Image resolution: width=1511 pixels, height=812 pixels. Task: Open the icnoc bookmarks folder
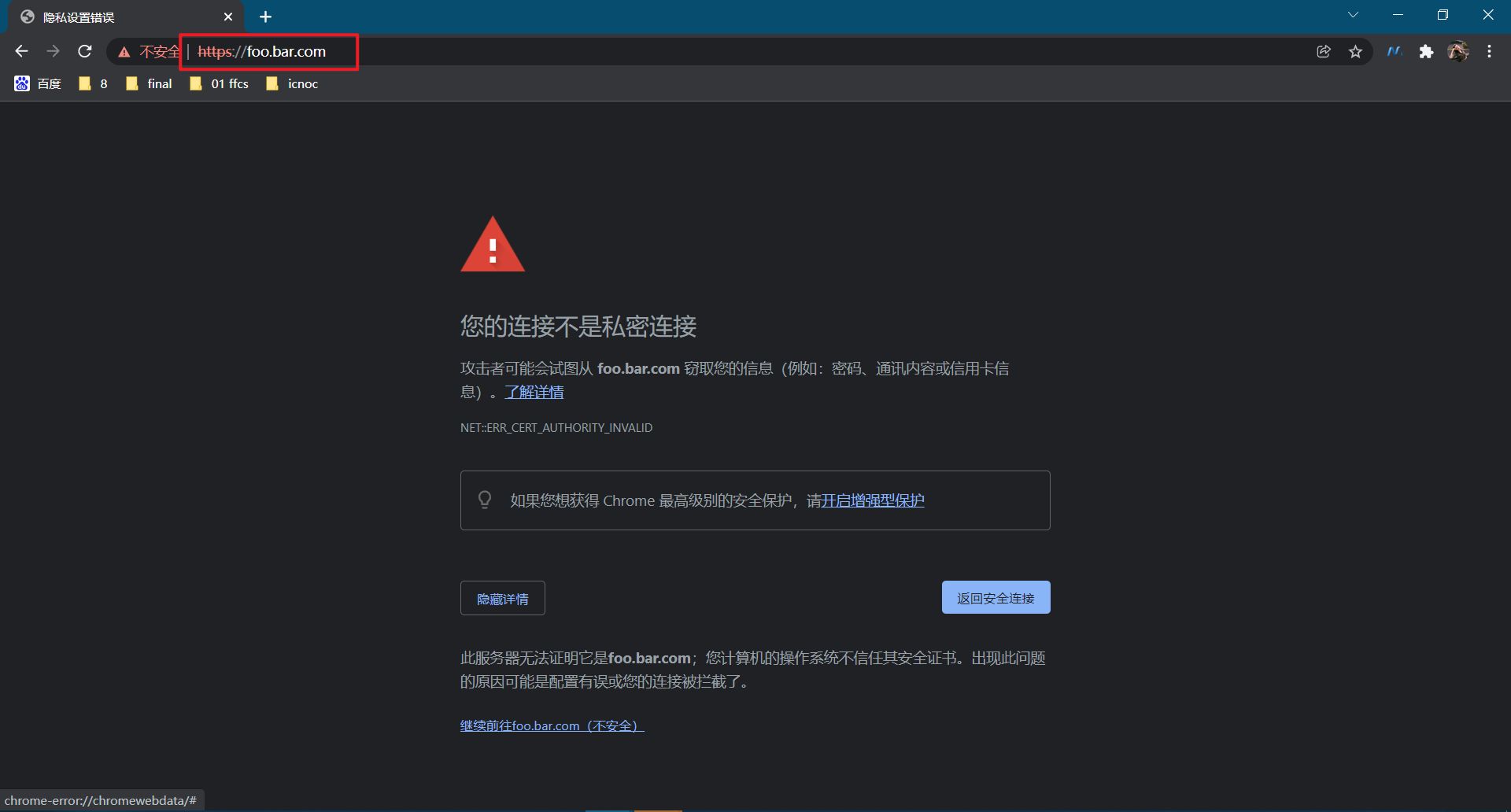pos(292,83)
